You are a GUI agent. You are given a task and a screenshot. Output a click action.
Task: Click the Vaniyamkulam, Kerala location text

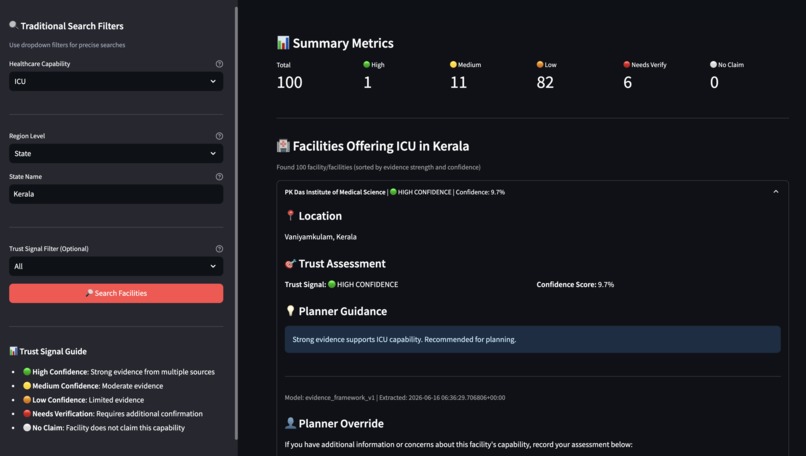pyautogui.click(x=320, y=237)
